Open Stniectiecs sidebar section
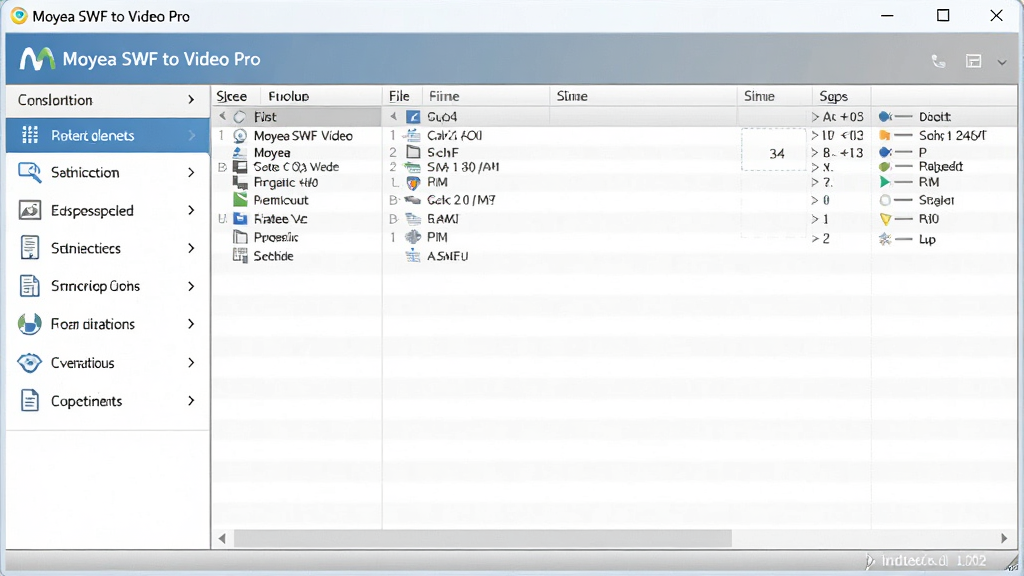 [108, 248]
